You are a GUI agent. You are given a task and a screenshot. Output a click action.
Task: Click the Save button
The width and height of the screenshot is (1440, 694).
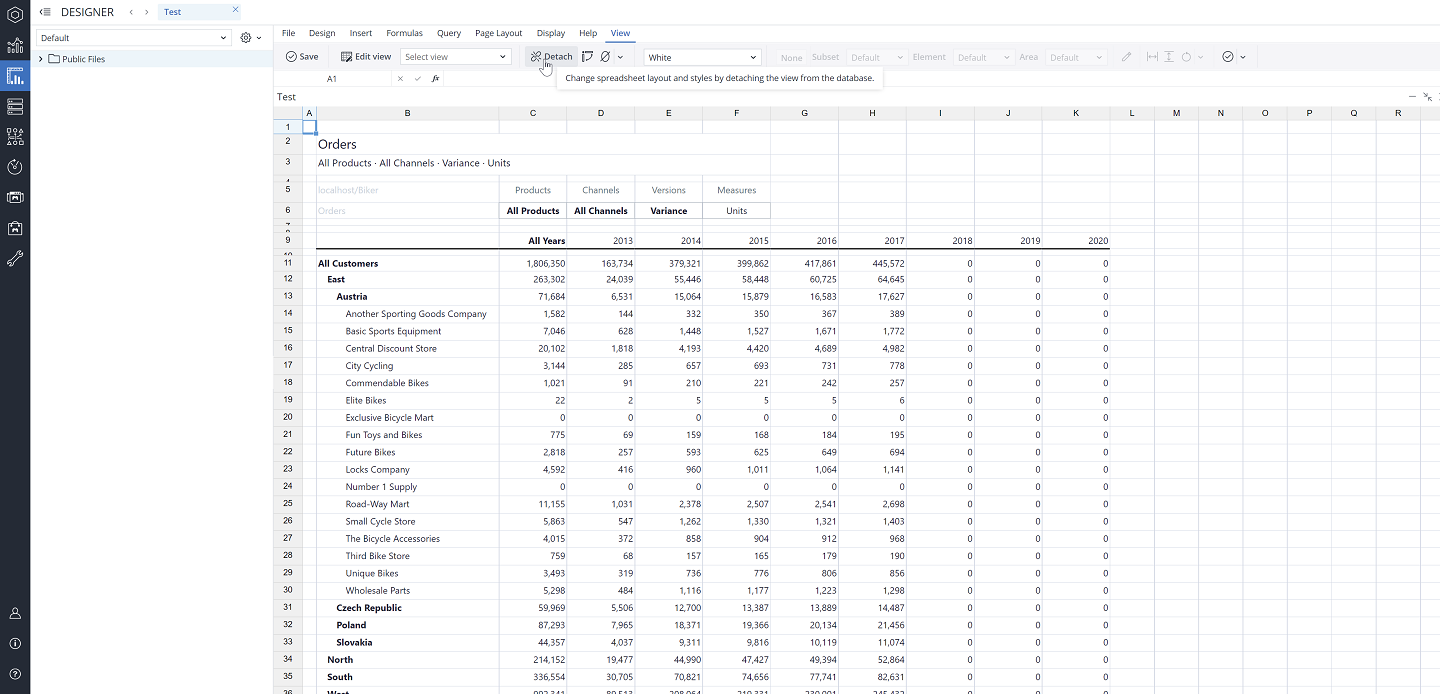point(302,57)
